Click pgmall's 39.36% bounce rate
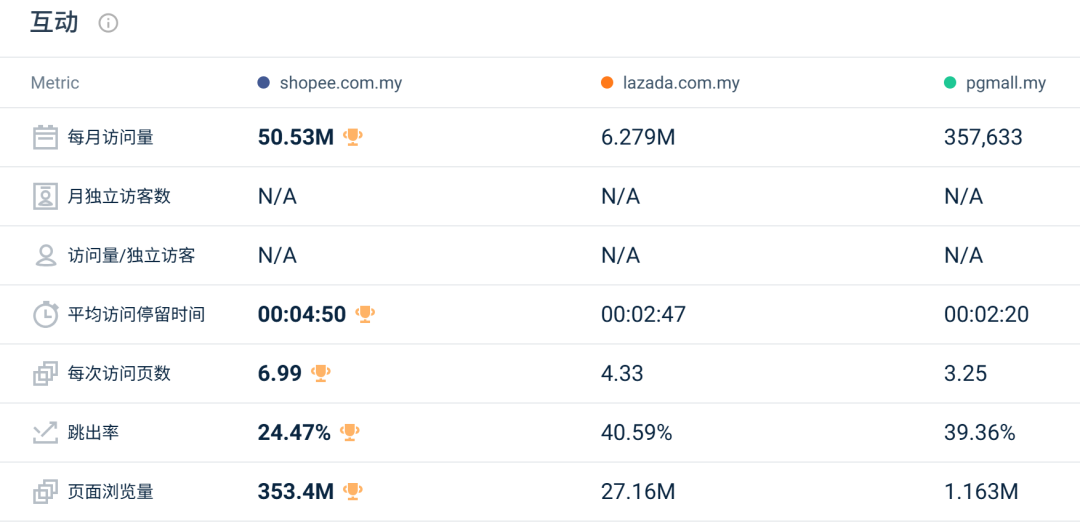 pos(979,433)
